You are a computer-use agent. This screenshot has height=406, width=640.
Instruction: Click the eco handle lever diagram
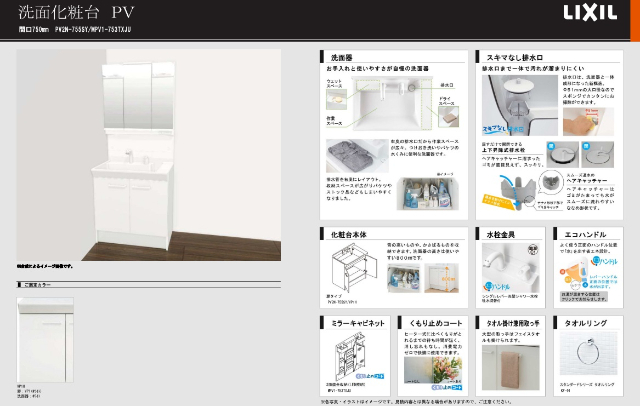coord(574,274)
